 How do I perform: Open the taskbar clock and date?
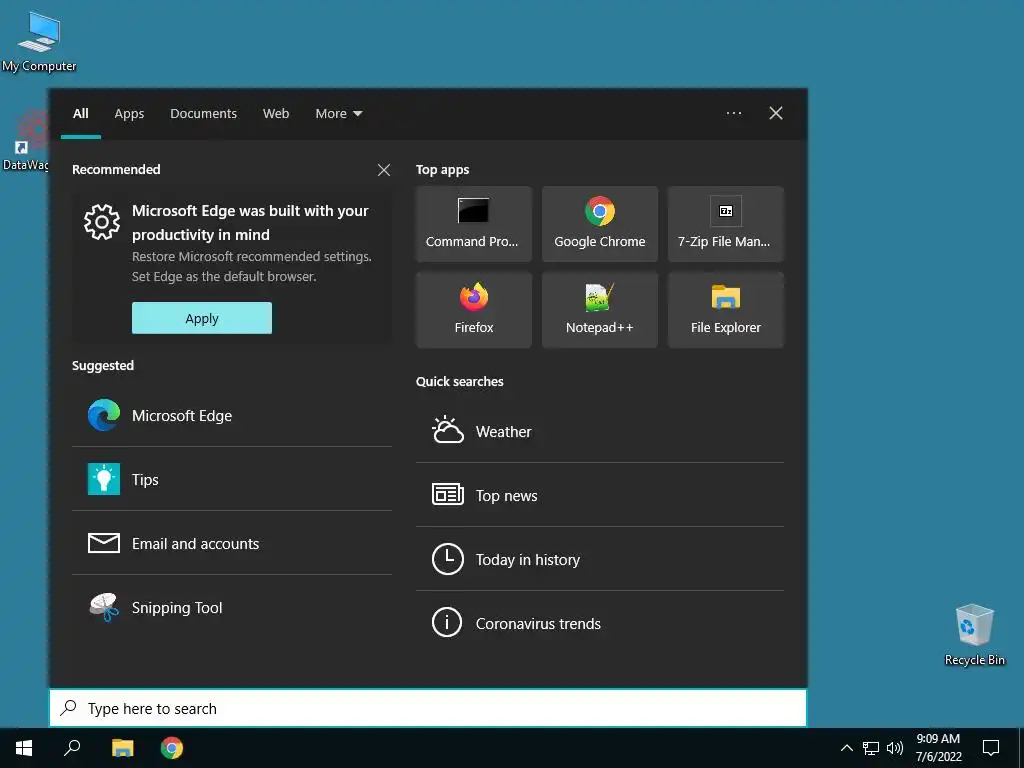[938, 748]
